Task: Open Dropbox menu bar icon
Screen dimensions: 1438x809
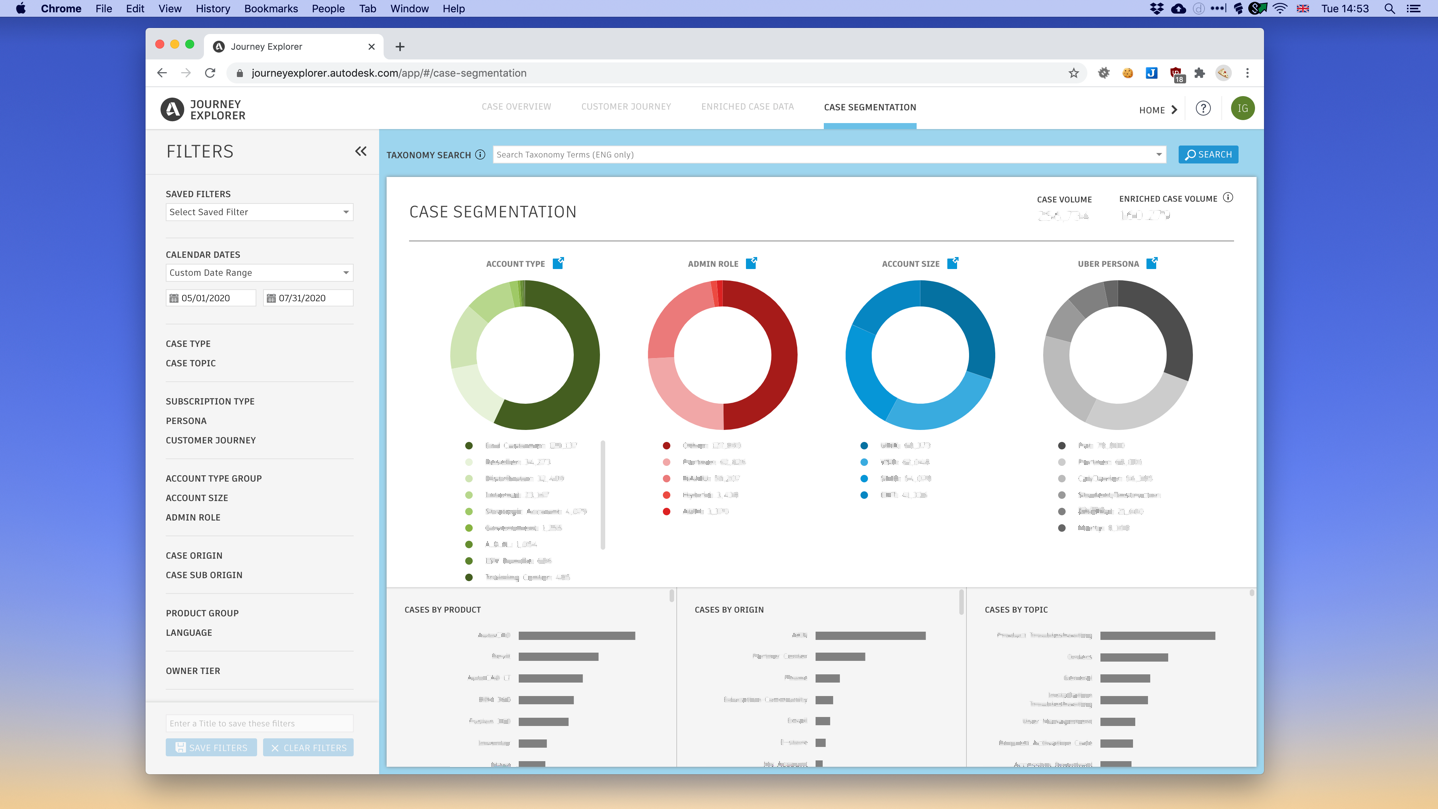Action: 1156,8
